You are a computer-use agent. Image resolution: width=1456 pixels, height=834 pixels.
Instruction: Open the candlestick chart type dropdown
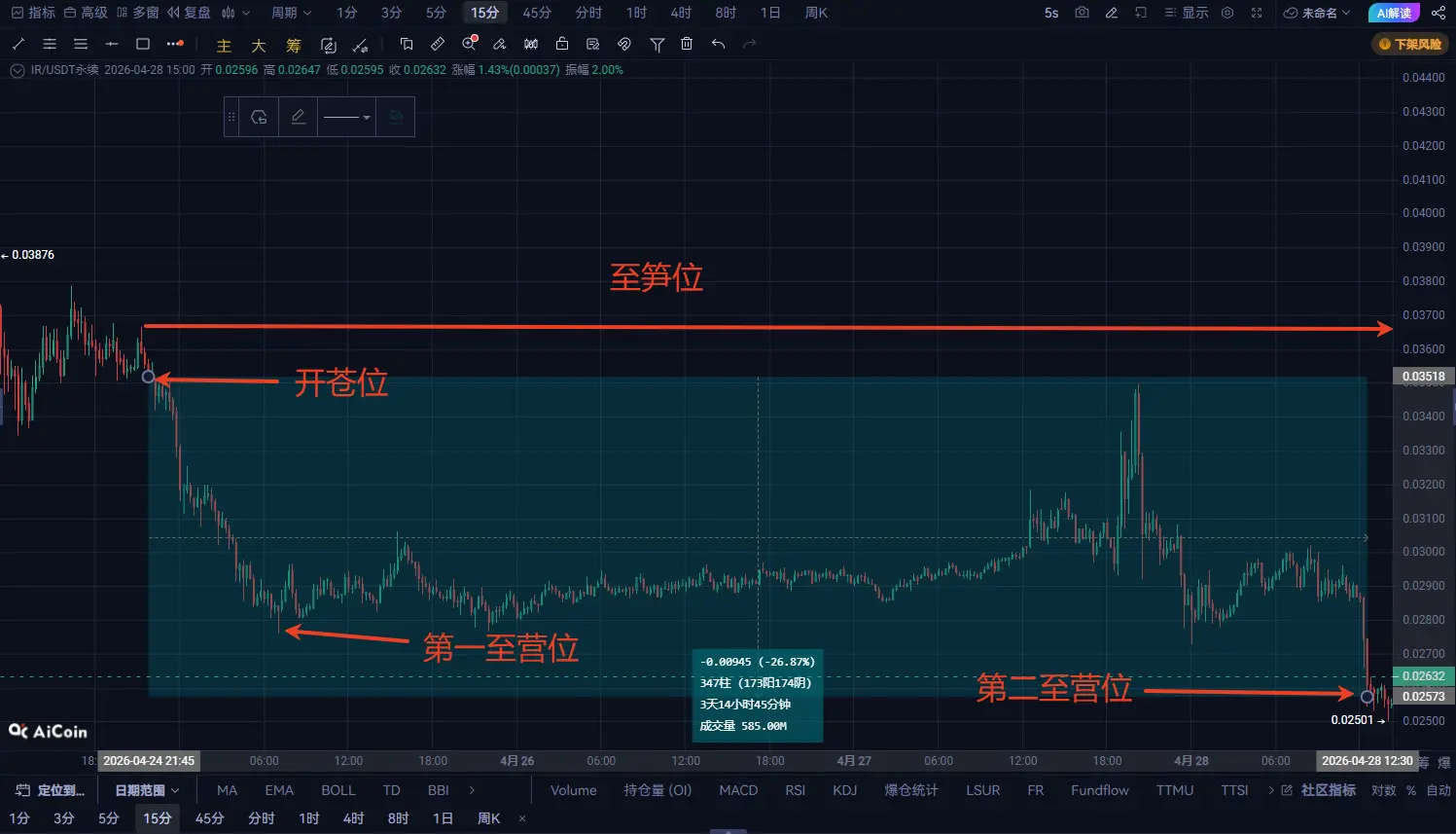[x=235, y=13]
